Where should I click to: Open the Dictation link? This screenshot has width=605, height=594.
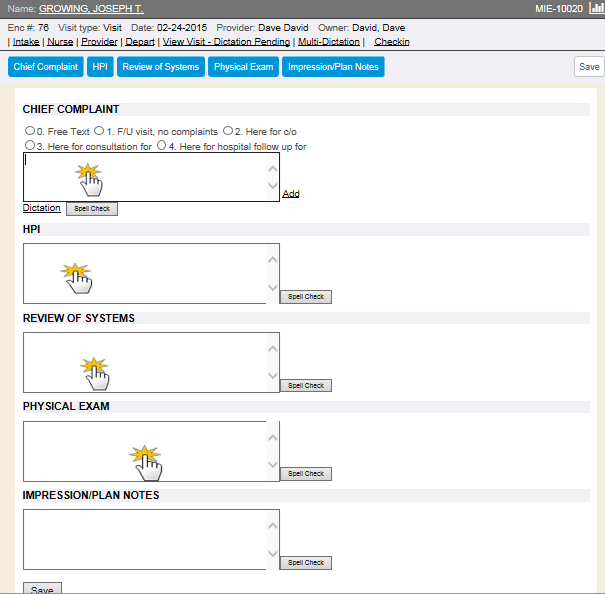41,208
